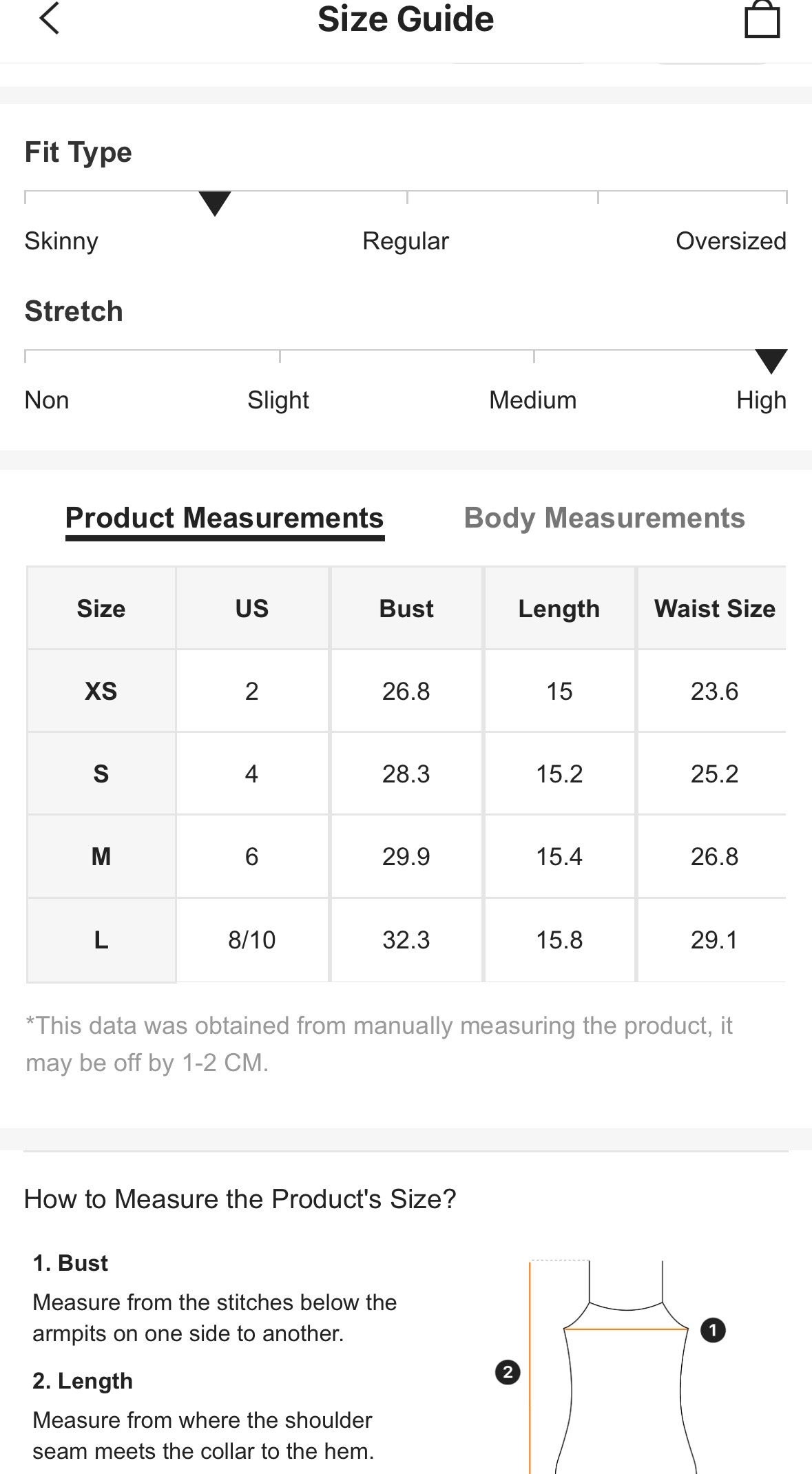Click the XS size row label
This screenshot has height=1474, width=812.
pyautogui.click(x=101, y=691)
